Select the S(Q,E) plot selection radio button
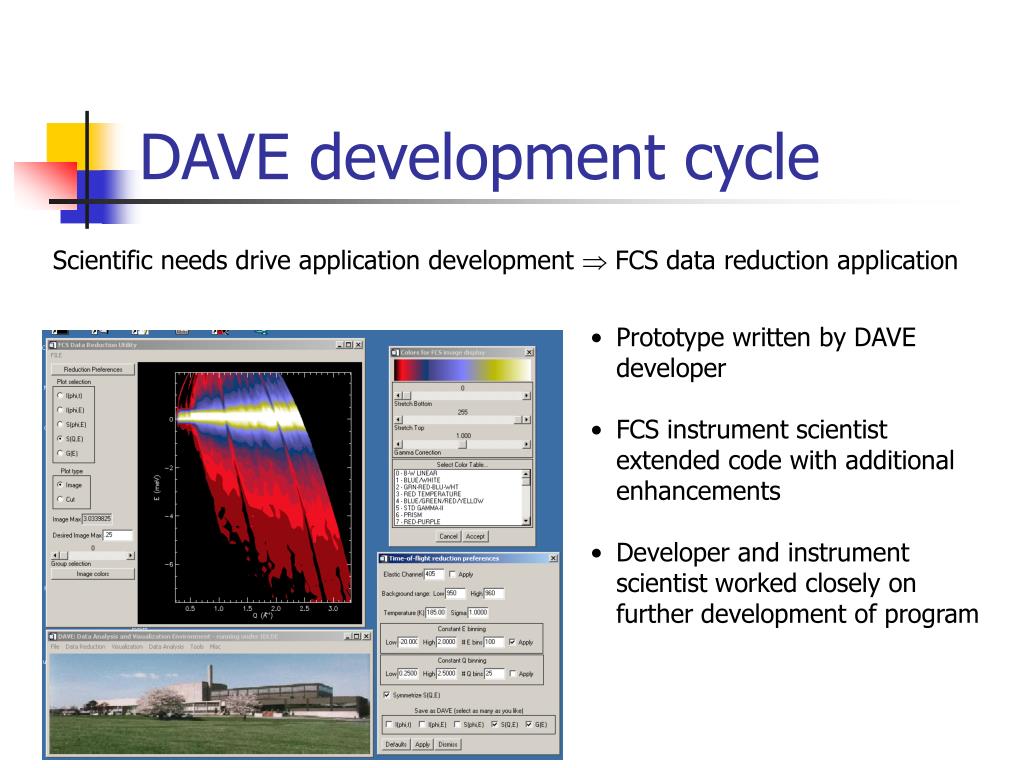The width and height of the screenshot is (1024, 768). pyautogui.click(x=60, y=439)
